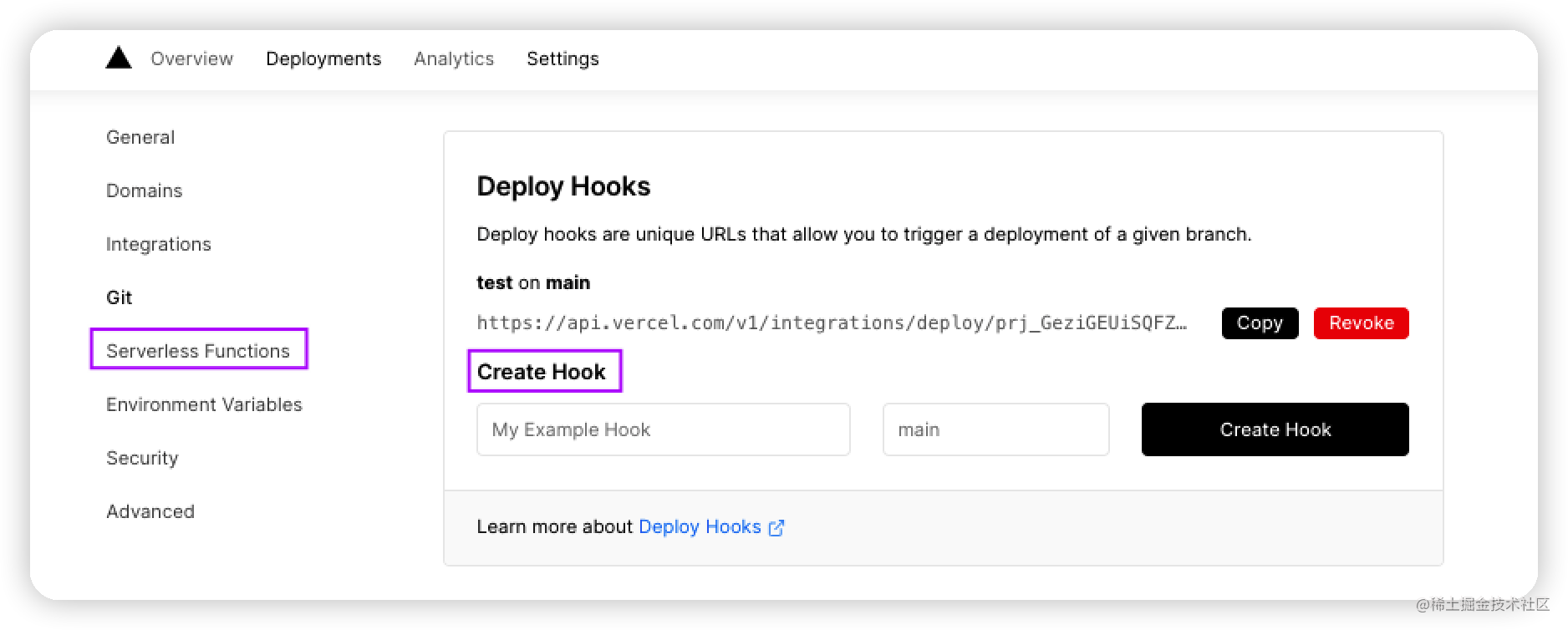Open General settings in the sidebar
This screenshot has width=1568, height=630.
[140, 137]
